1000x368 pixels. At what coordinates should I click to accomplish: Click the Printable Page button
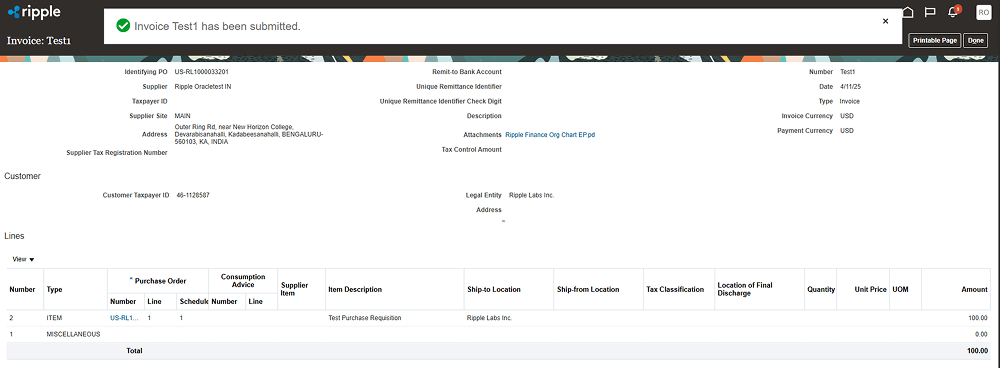click(934, 40)
